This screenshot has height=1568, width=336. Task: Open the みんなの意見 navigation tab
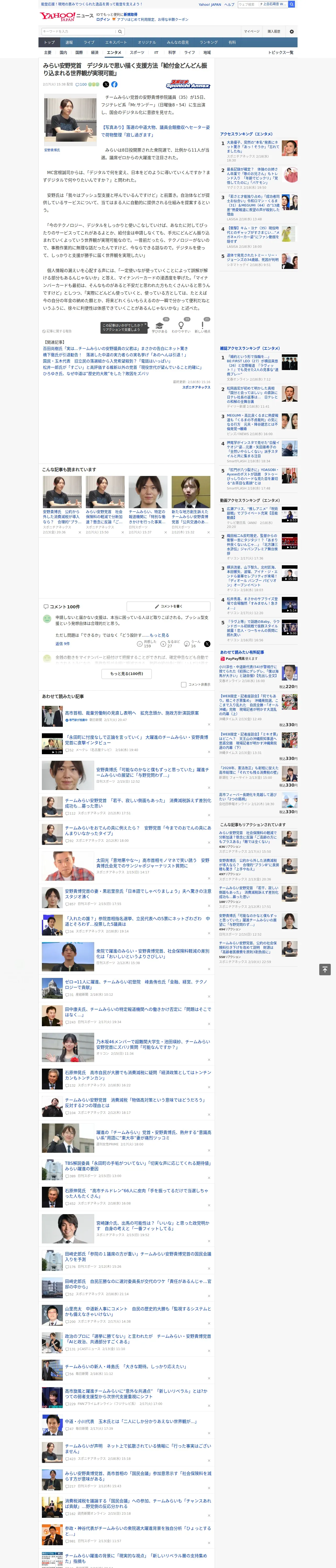tap(177, 42)
